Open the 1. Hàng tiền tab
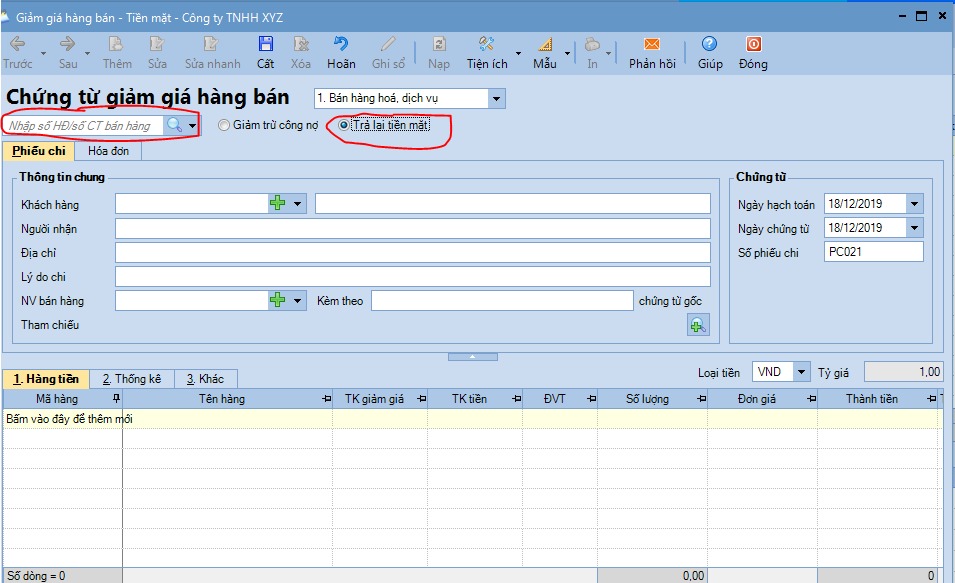Screen dimensions: 955x583 point(46,379)
